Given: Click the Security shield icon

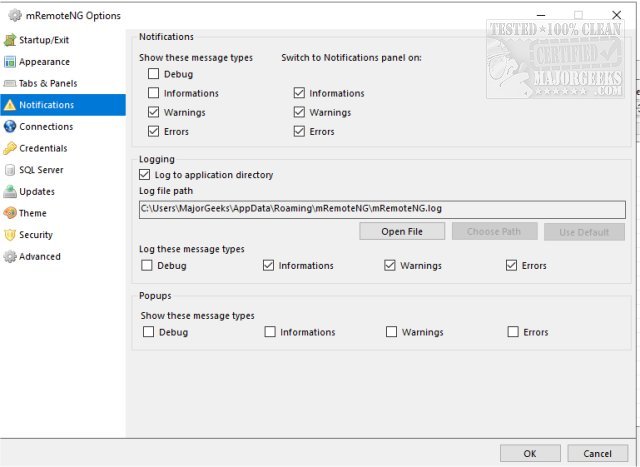Looking at the screenshot, I should pyautogui.click(x=10, y=235).
